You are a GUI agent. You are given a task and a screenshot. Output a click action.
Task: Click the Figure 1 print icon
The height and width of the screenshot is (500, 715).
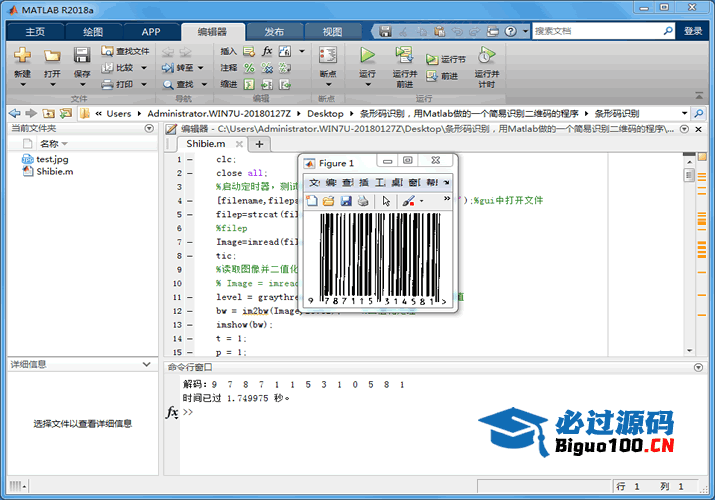pos(363,201)
